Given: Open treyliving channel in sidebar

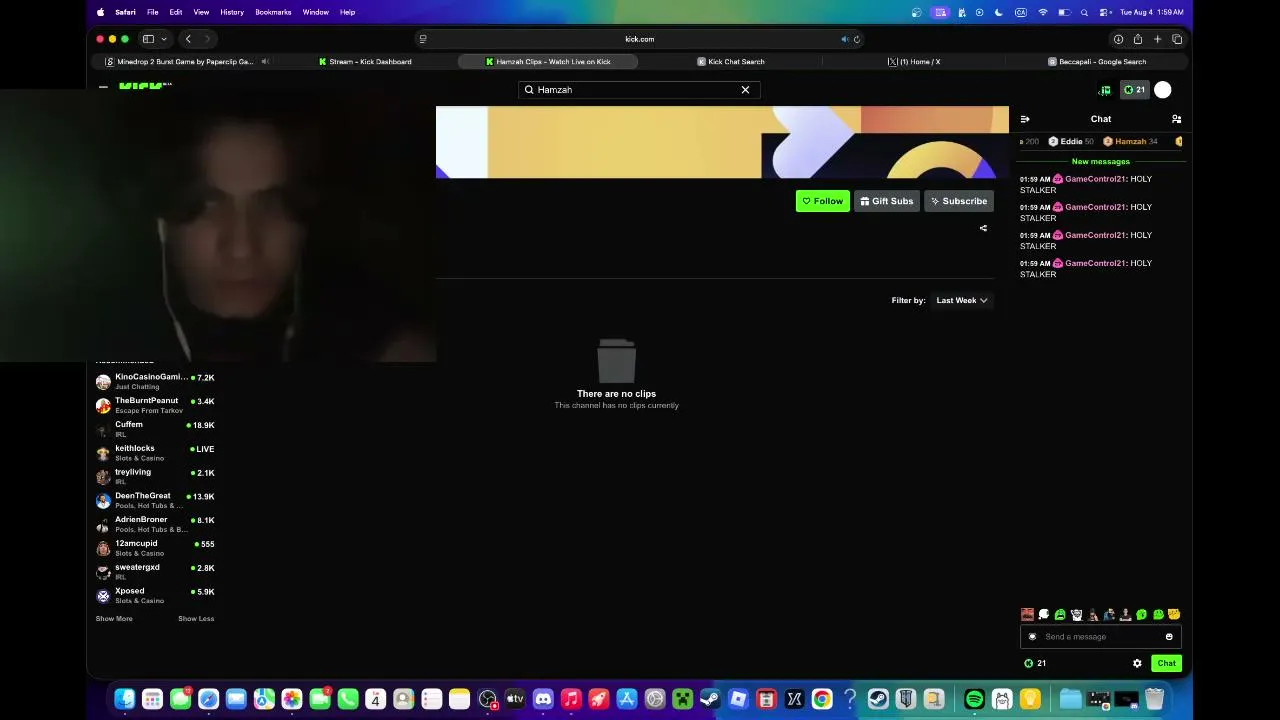Looking at the screenshot, I should coord(155,477).
